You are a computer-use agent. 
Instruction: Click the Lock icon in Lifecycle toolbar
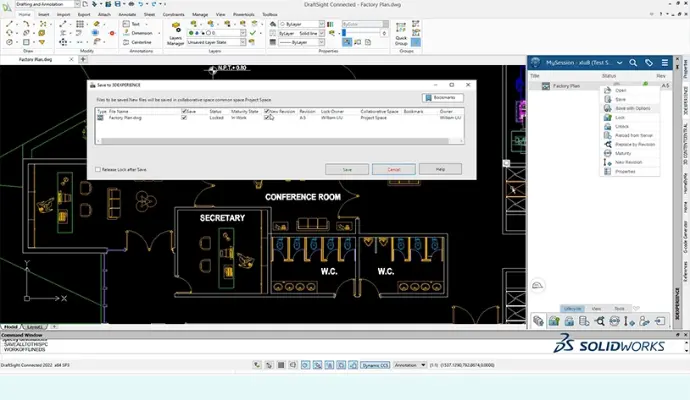[554, 321]
